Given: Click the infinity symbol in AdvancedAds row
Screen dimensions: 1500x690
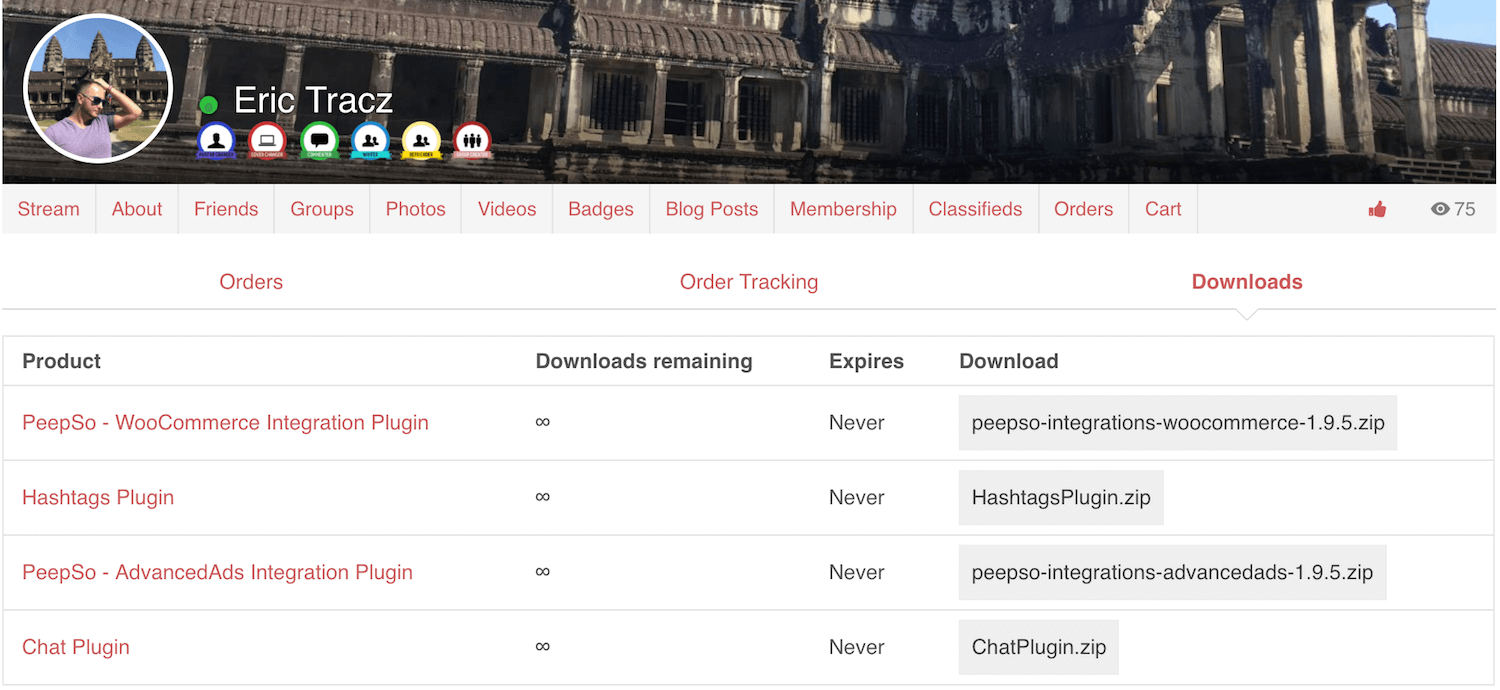Looking at the screenshot, I should (x=543, y=572).
